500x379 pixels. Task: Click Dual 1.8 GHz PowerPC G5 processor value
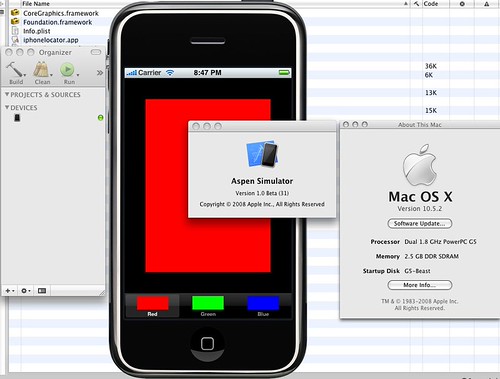(x=440, y=242)
